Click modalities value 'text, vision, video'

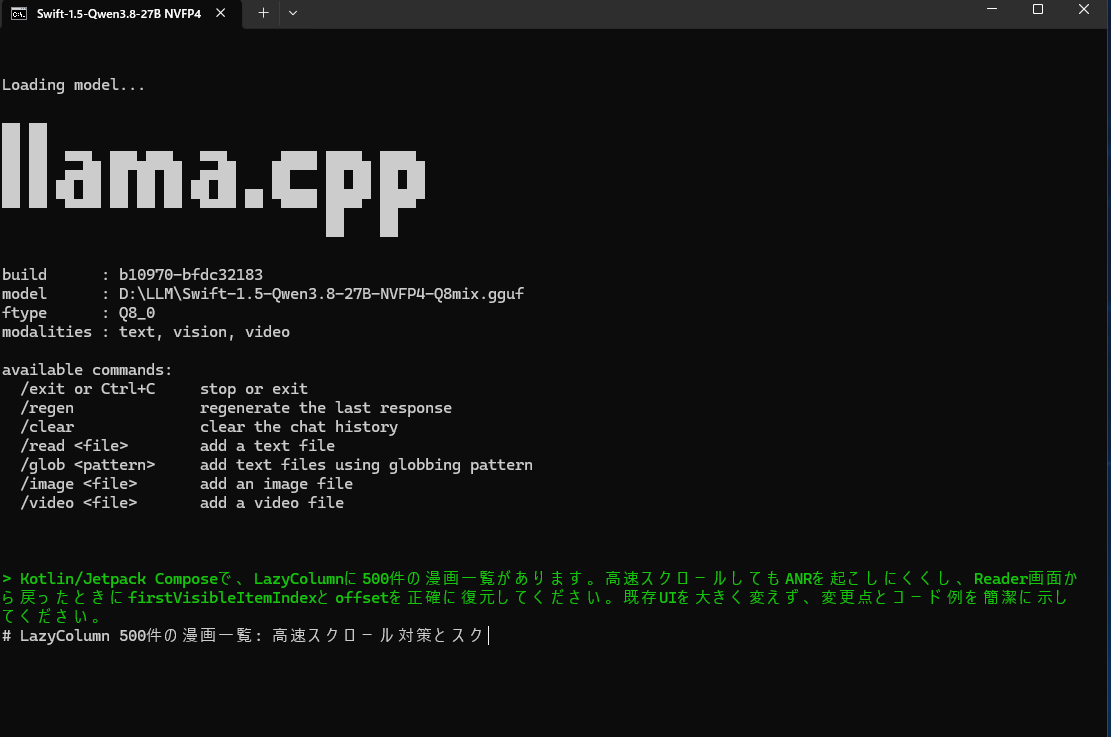click(204, 332)
